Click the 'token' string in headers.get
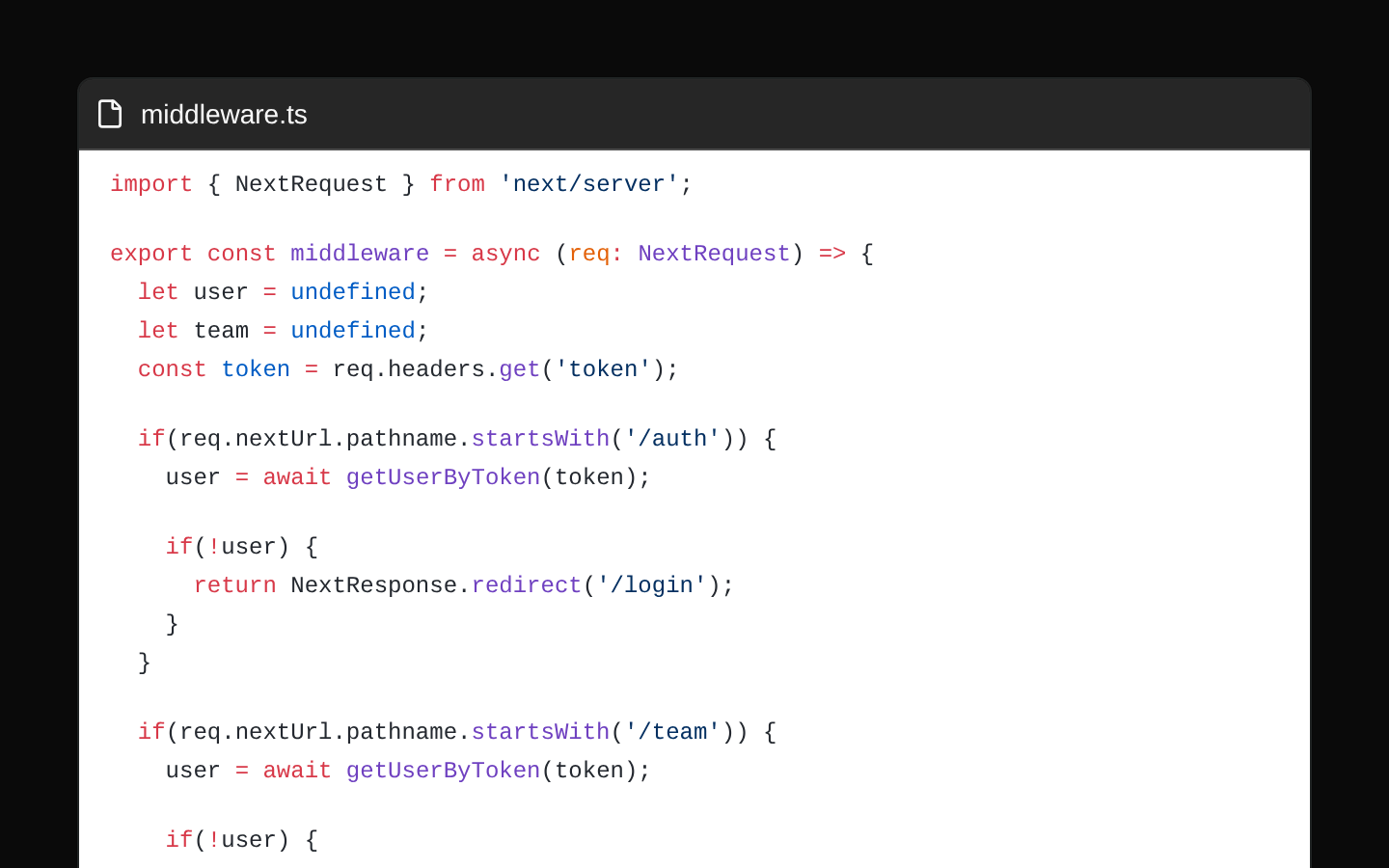 pyautogui.click(x=603, y=369)
